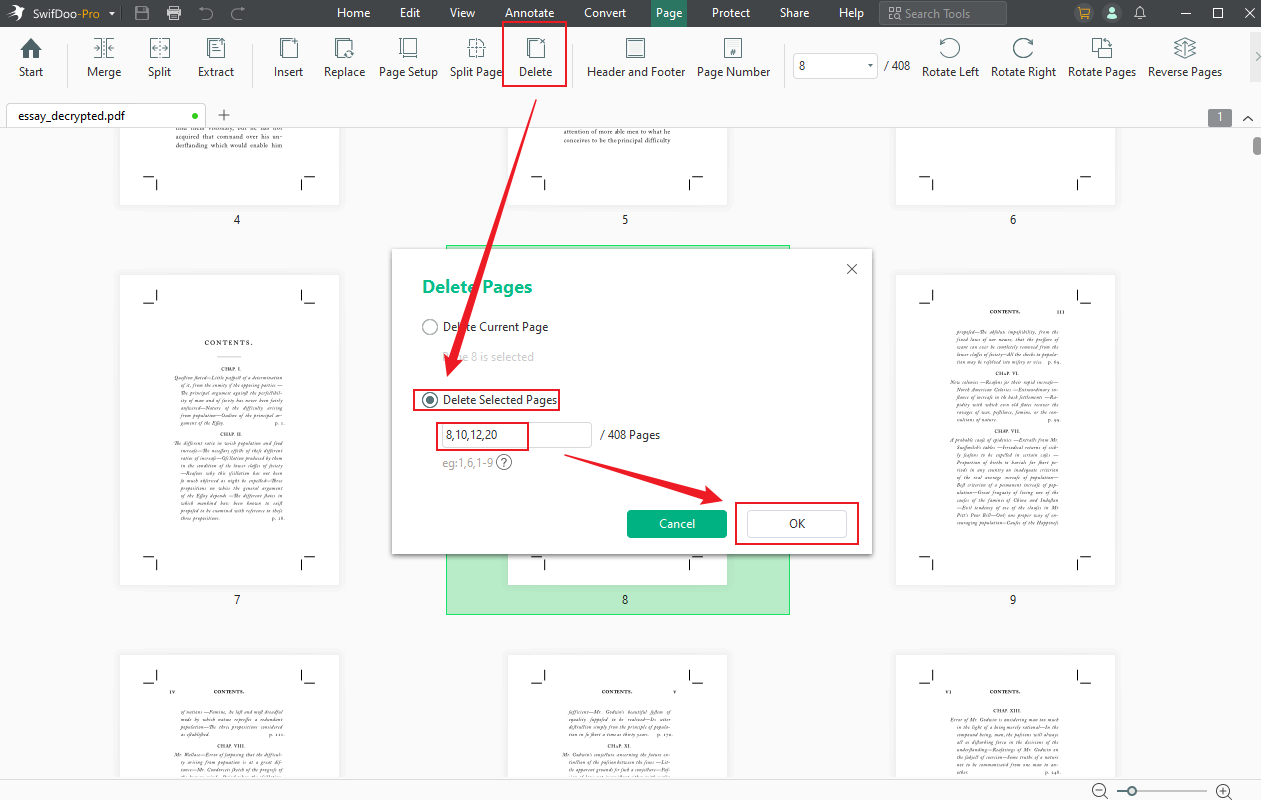Select the Delete Selected Pages option

coord(429,400)
